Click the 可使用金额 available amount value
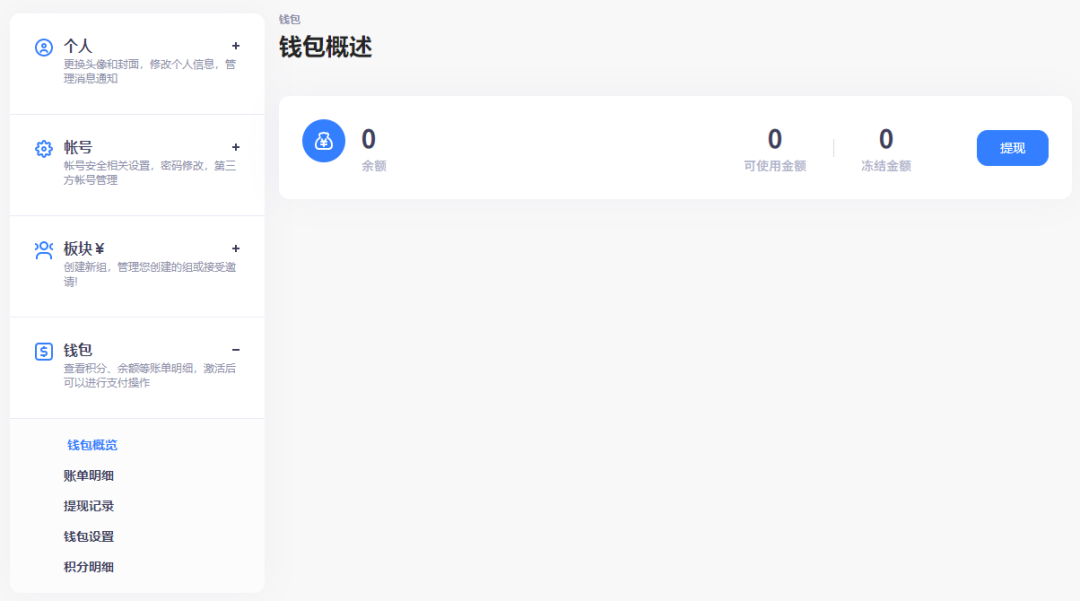The height and width of the screenshot is (601, 1080). pyautogui.click(x=775, y=140)
